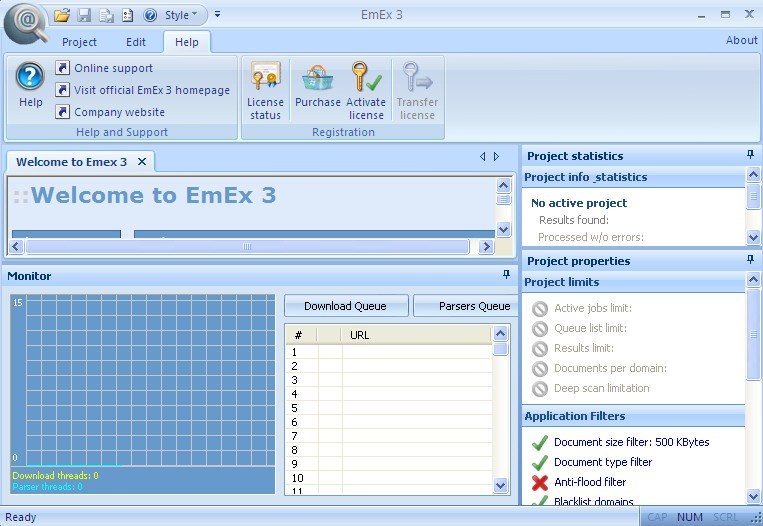This screenshot has height=526, width=763.
Task: Click the Download Queue button
Action: tap(346, 306)
